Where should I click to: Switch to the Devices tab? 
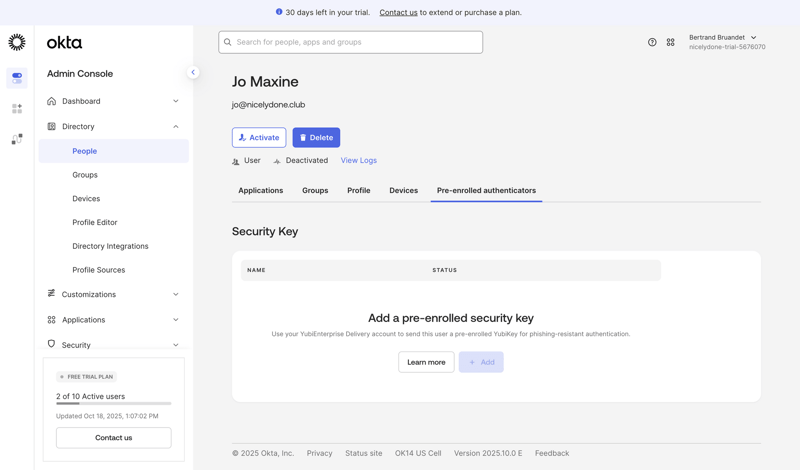pyautogui.click(x=404, y=190)
